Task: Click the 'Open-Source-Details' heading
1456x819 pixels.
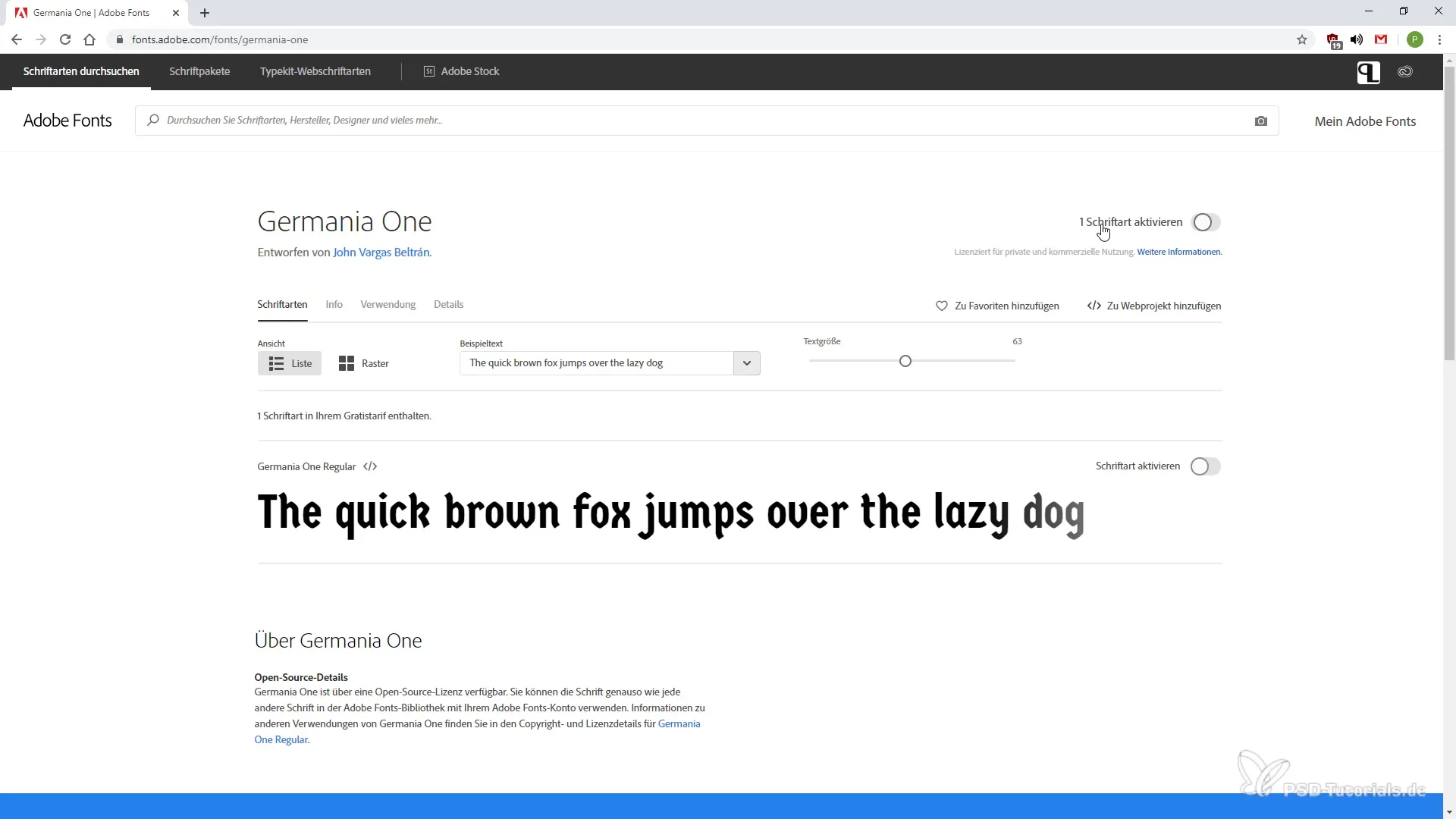Action: point(301,677)
